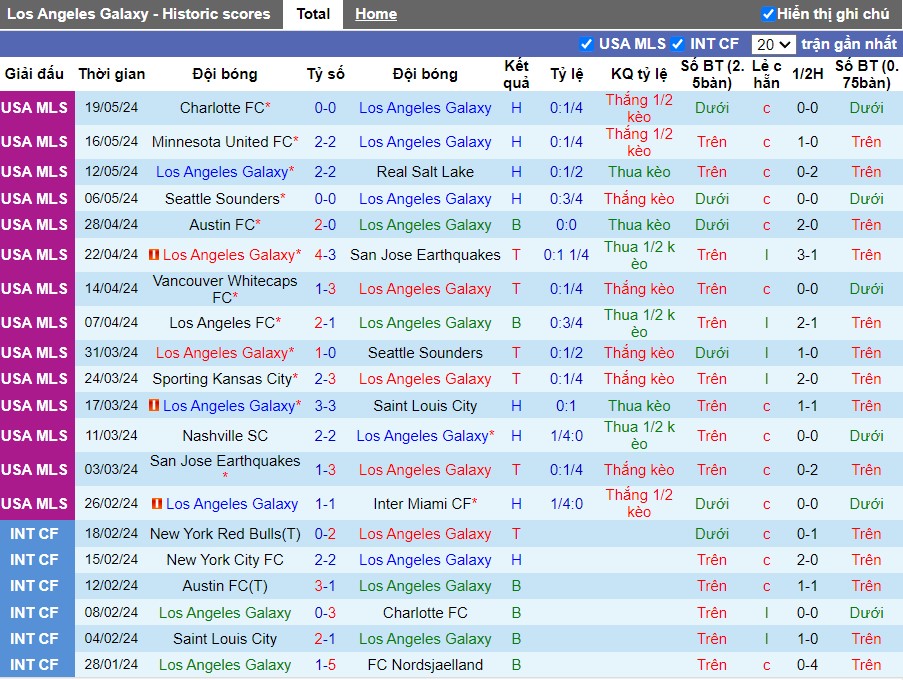This screenshot has width=903, height=680.
Task: Click Los Angeles Galaxy on 08/02/24 row
Action: coord(225,613)
